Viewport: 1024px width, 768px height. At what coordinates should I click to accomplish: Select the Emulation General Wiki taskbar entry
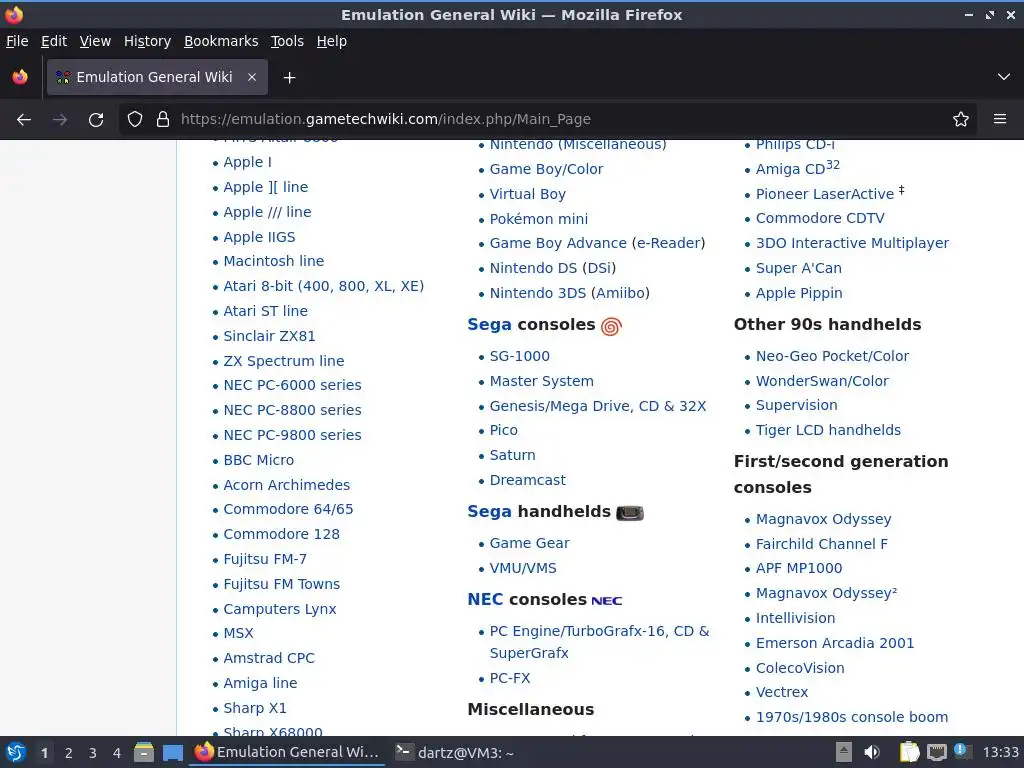pos(287,753)
